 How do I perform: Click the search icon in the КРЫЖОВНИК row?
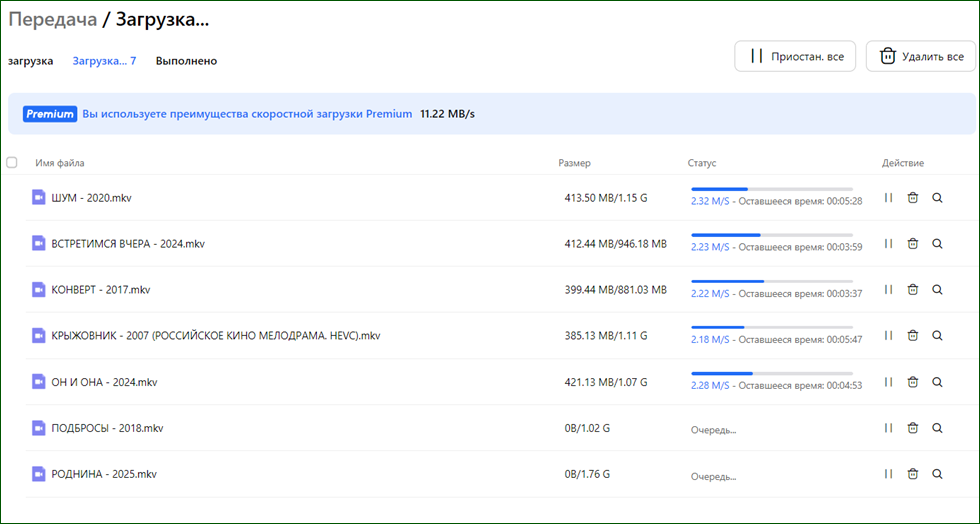pos(937,336)
